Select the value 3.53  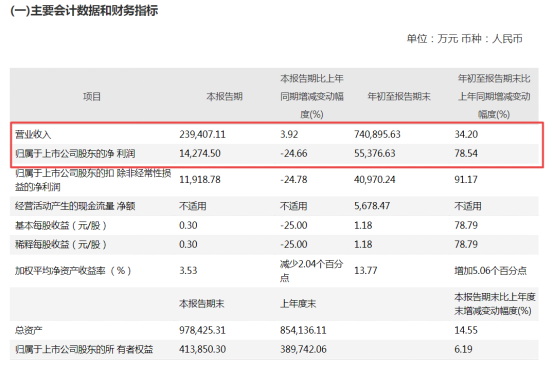pos(188,271)
